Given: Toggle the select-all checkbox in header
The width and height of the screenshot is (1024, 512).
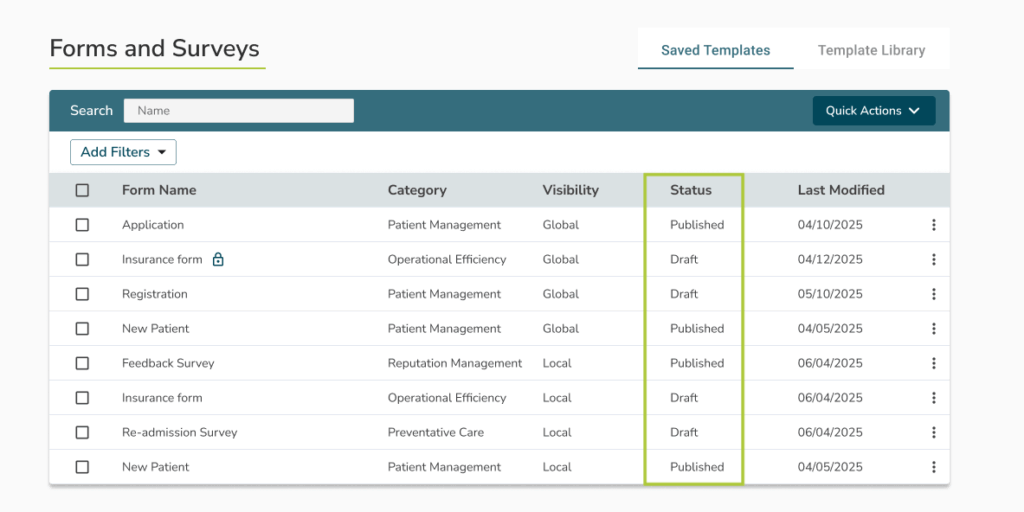Looking at the screenshot, I should tap(82, 190).
